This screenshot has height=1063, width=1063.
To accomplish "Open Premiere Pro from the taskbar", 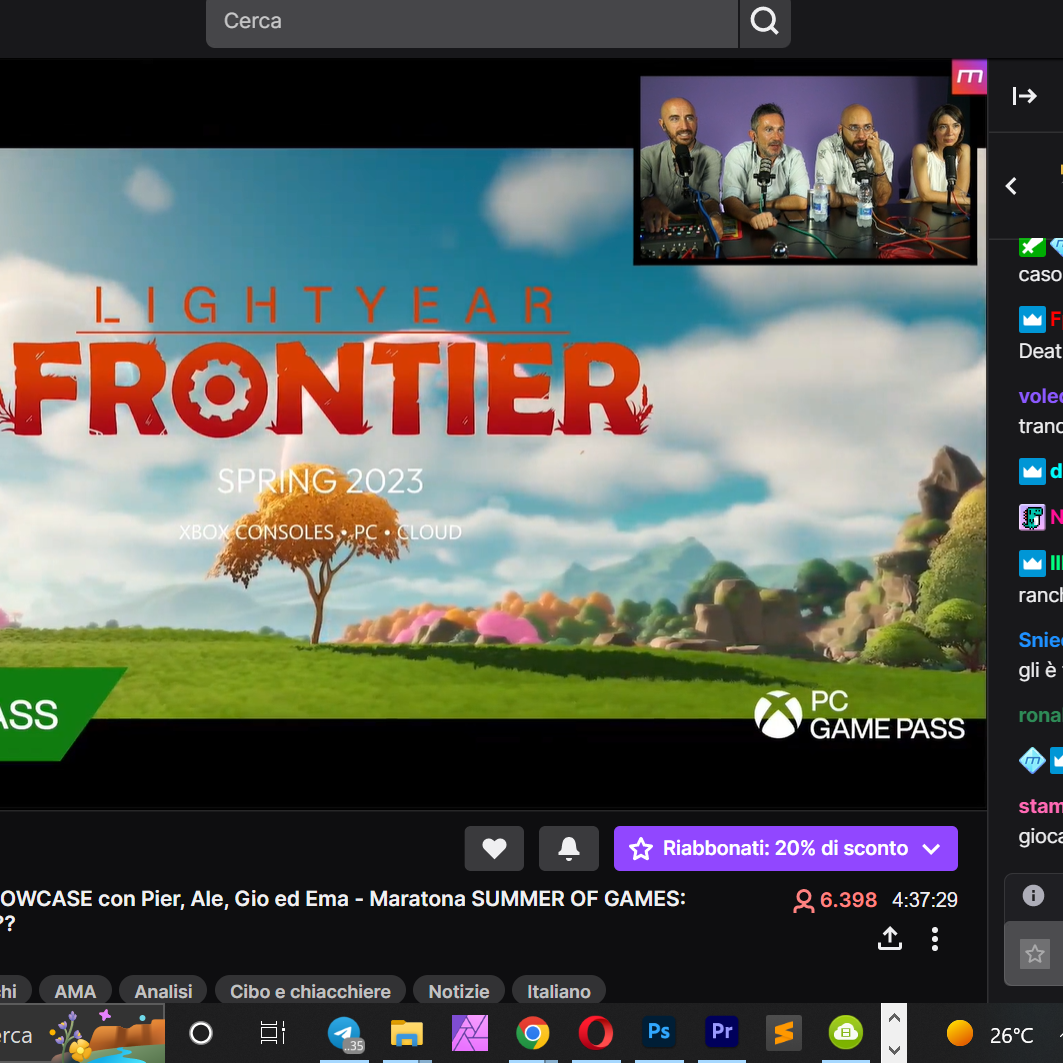I will click(722, 1032).
